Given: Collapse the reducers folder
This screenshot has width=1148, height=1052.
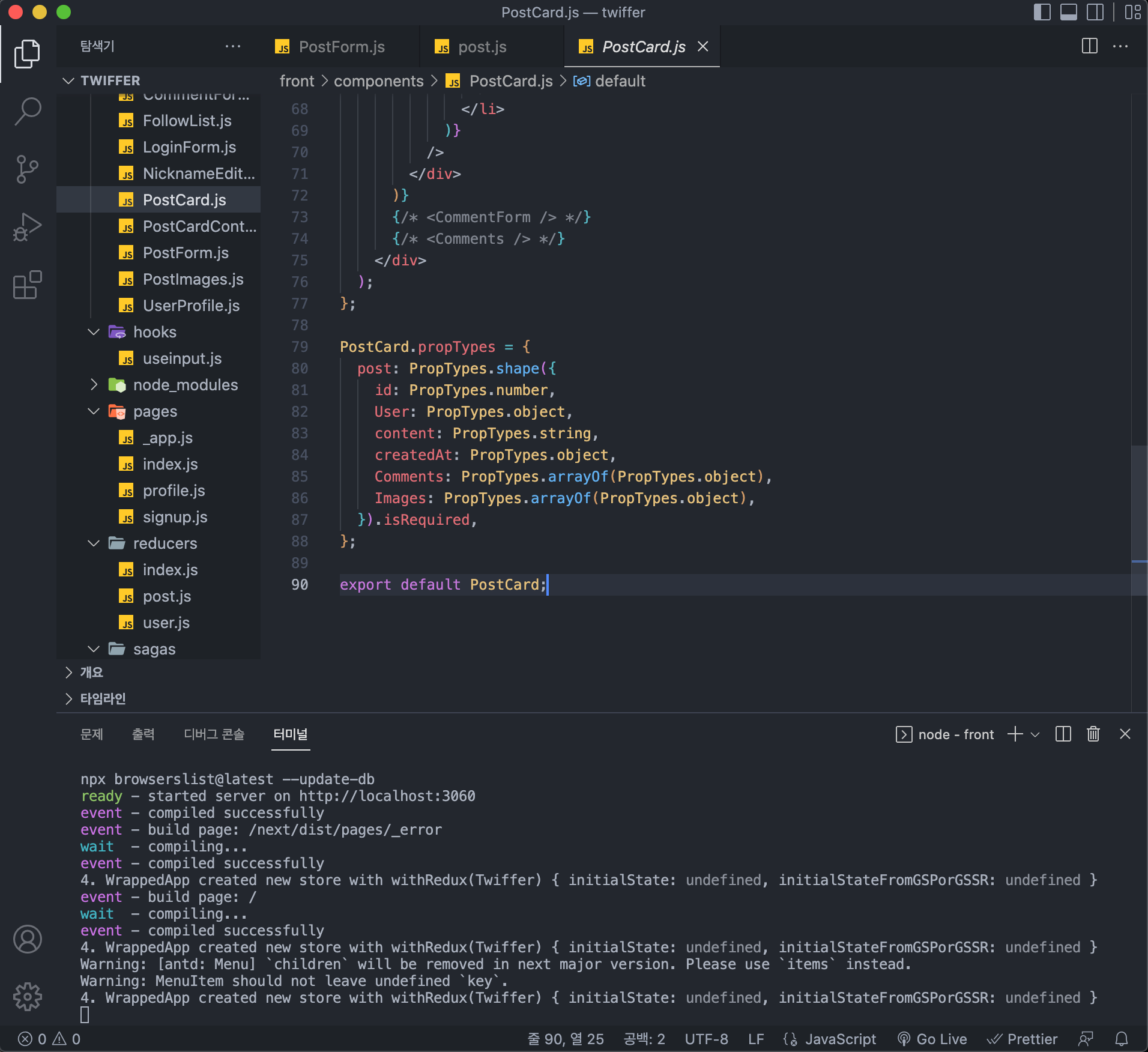Looking at the screenshot, I should [165, 543].
